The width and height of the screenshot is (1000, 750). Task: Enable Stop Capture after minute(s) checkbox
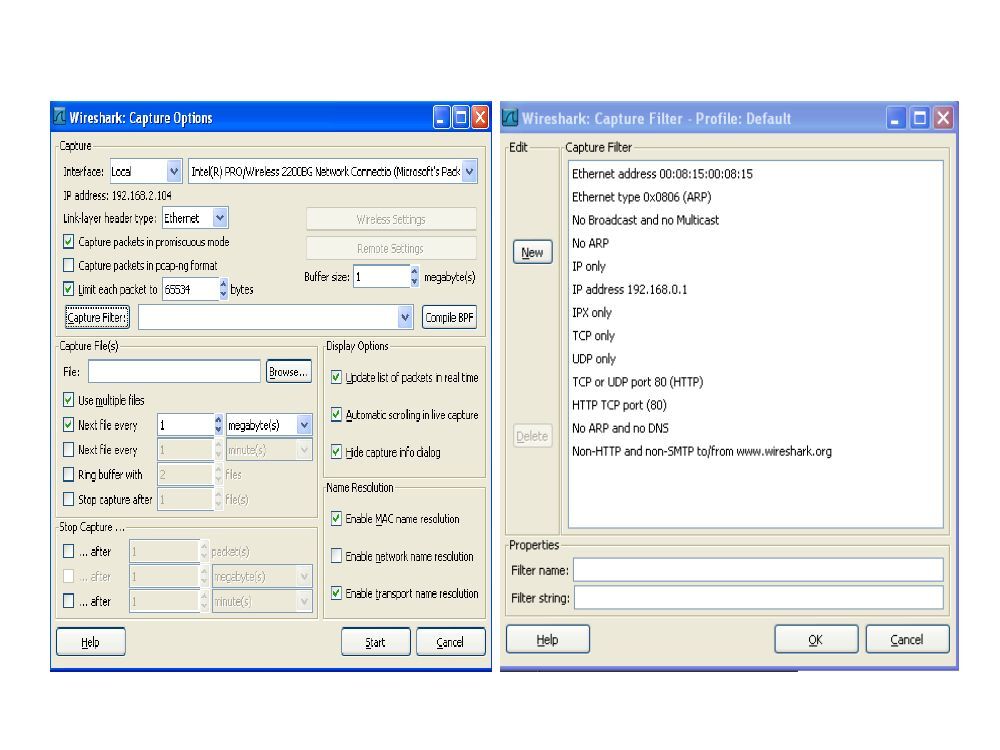coord(69,601)
